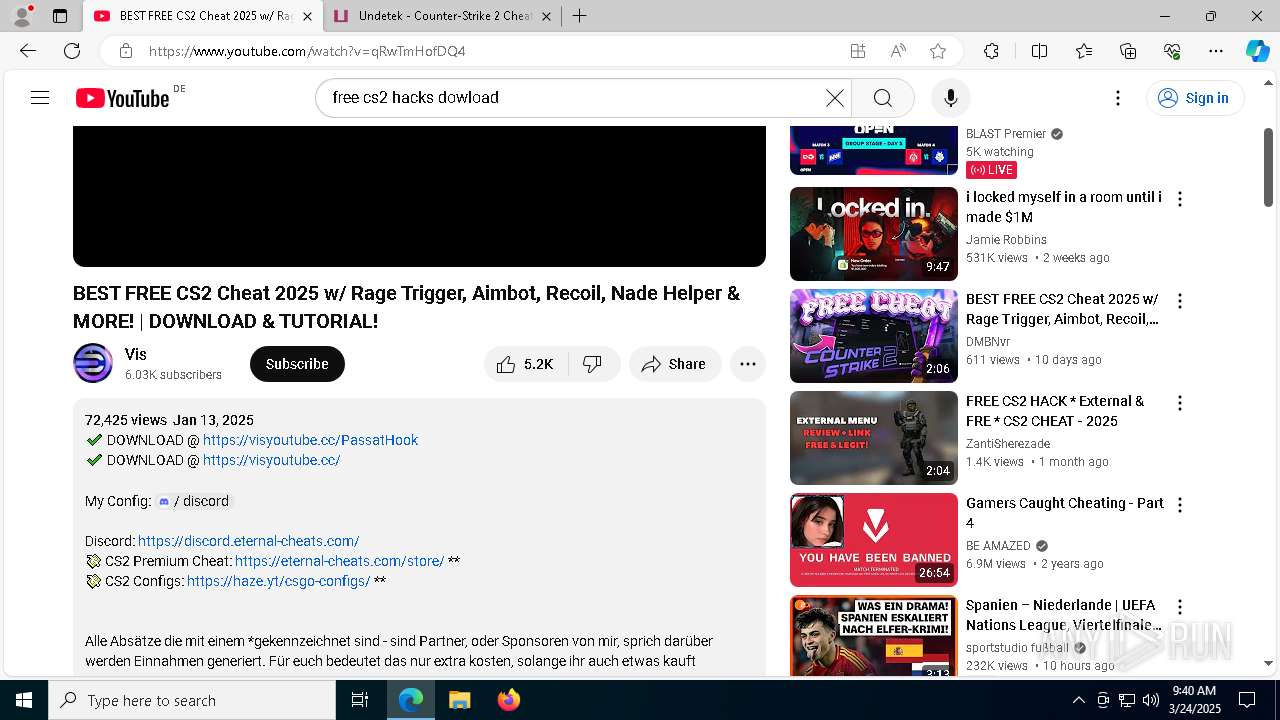This screenshot has width=1280, height=720.
Task: Close the Undetek browser tab
Action: tap(546, 16)
